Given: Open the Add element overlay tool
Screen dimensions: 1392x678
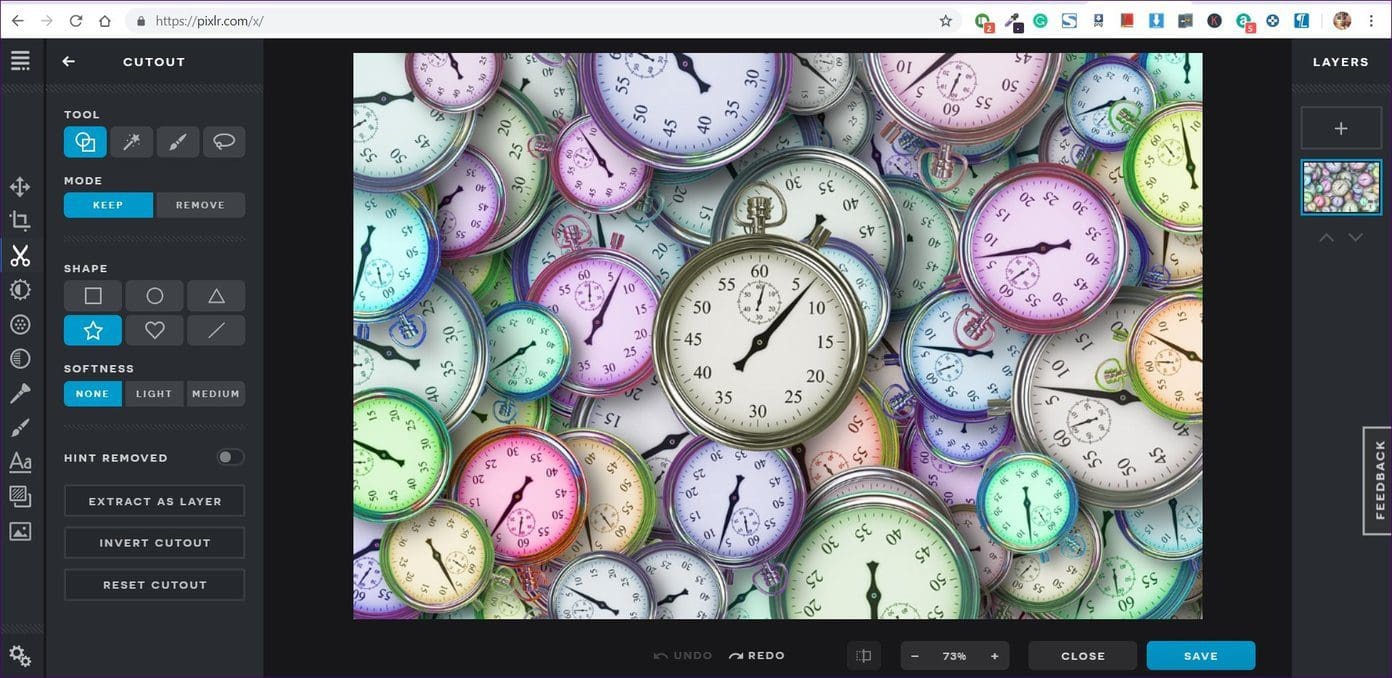Looking at the screenshot, I should click(x=20, y=496).
